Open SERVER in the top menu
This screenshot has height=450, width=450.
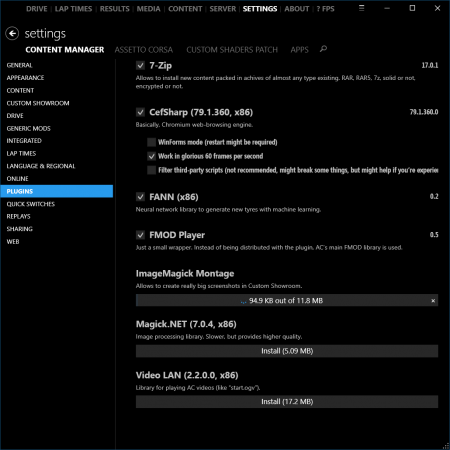pos(223,9)
